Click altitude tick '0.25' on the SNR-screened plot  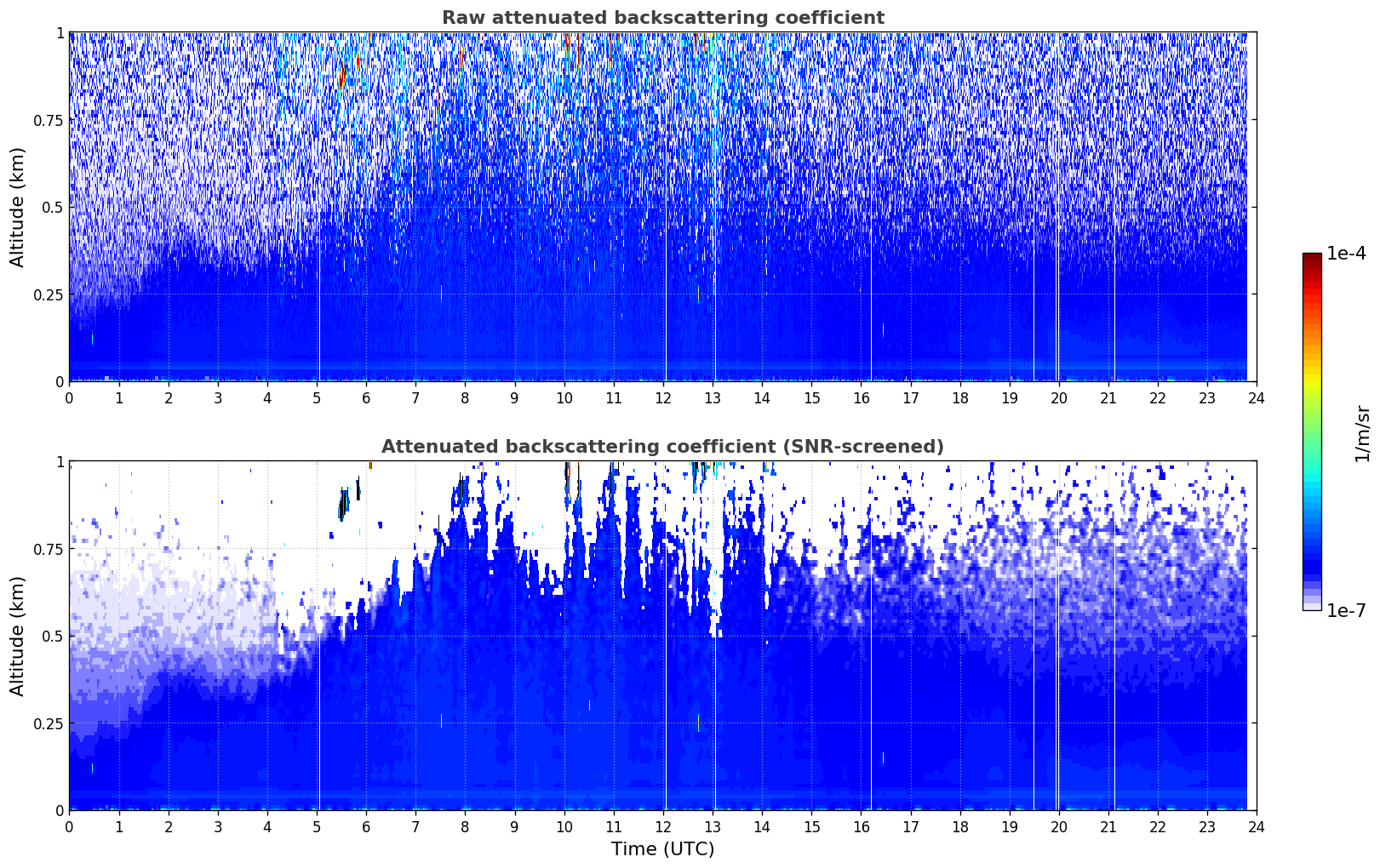48,723
